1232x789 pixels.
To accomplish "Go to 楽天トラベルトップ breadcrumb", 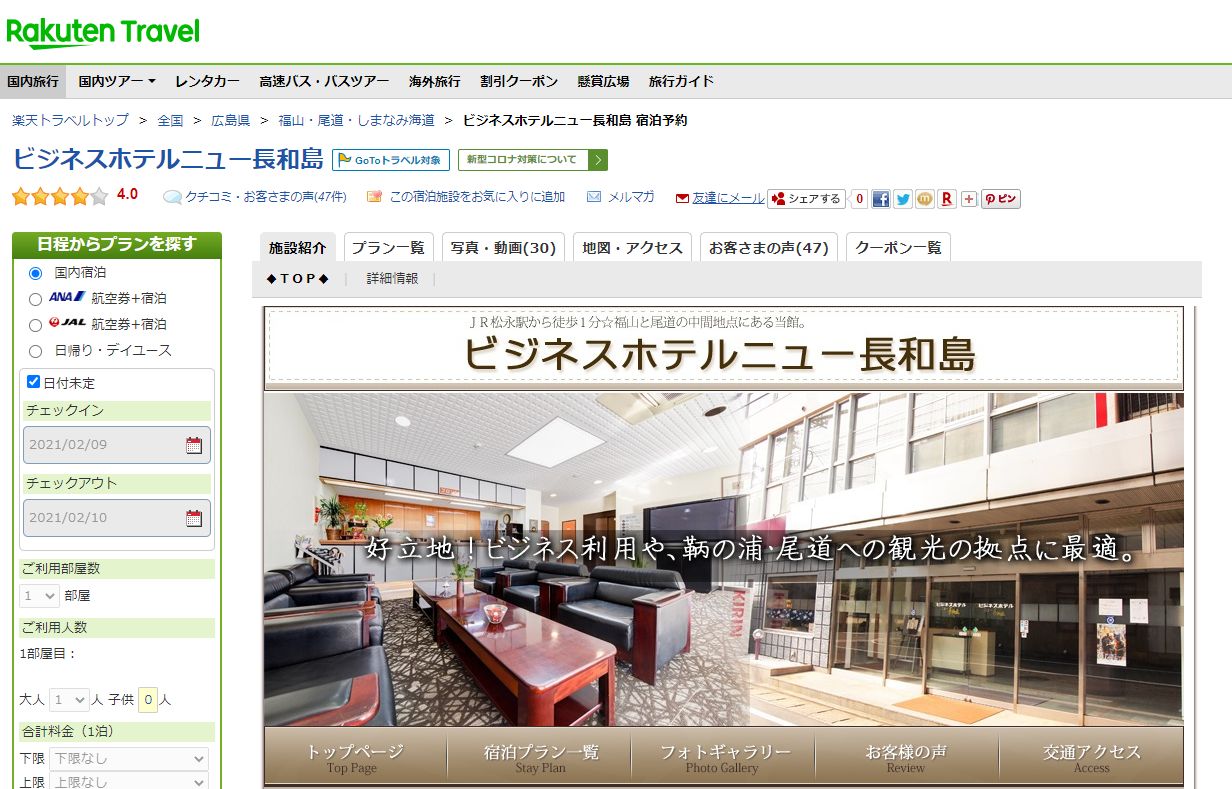I will [x=70, y=120].
